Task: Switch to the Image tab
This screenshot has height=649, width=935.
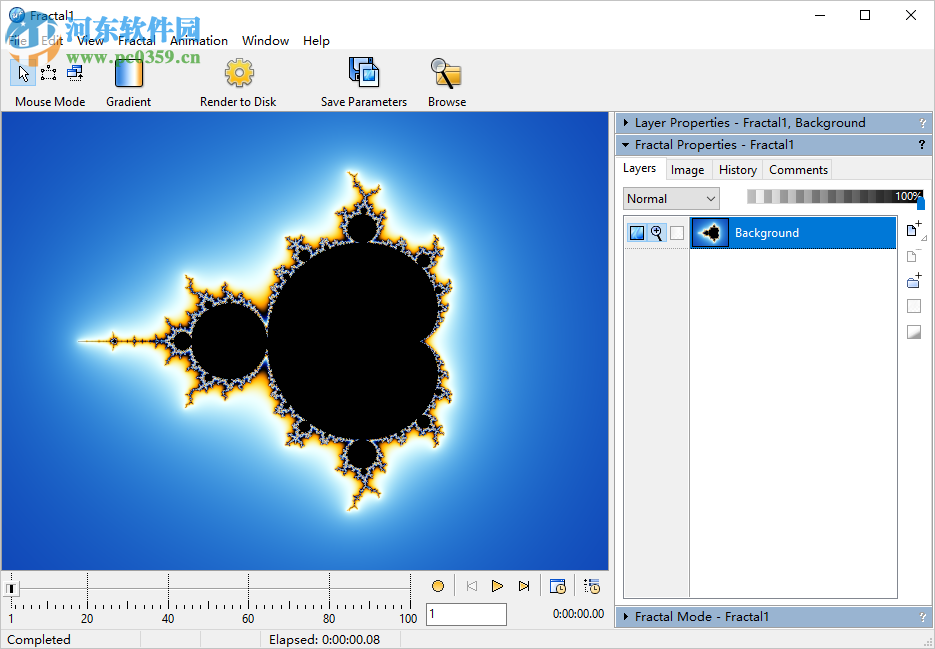Action: pos(687,169)
